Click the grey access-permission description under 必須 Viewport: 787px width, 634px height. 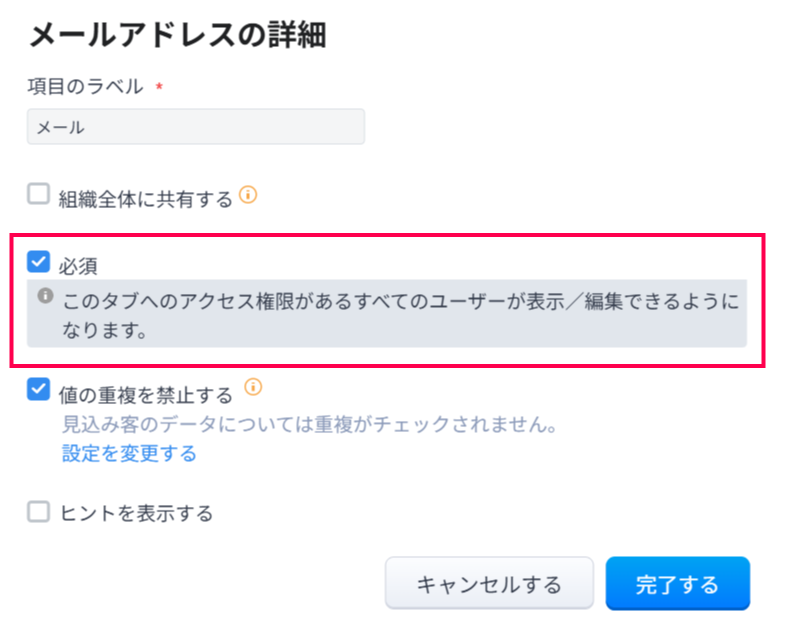(x=400, y=314)
